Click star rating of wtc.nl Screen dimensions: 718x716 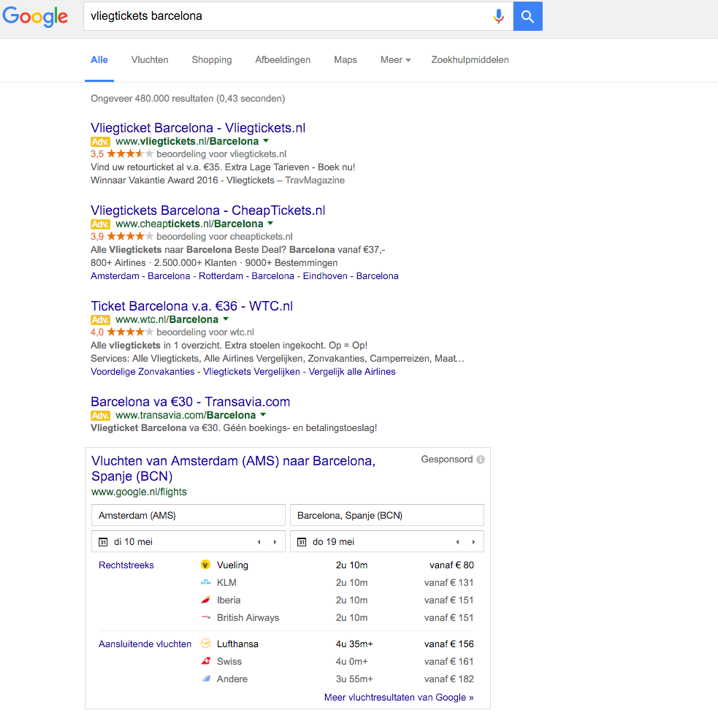pos(130,332)
